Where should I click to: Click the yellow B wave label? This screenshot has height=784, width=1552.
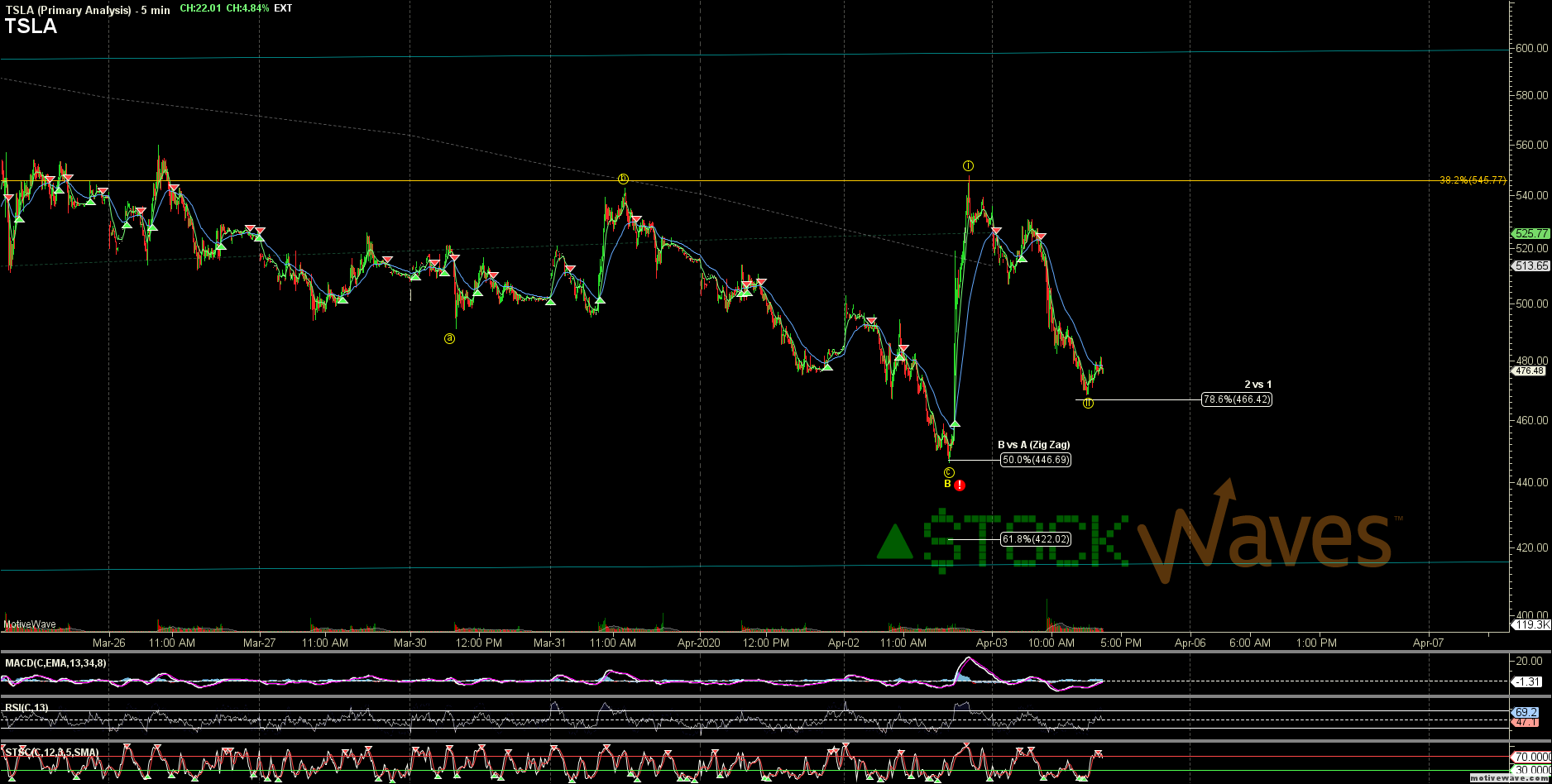pos(947,484)
